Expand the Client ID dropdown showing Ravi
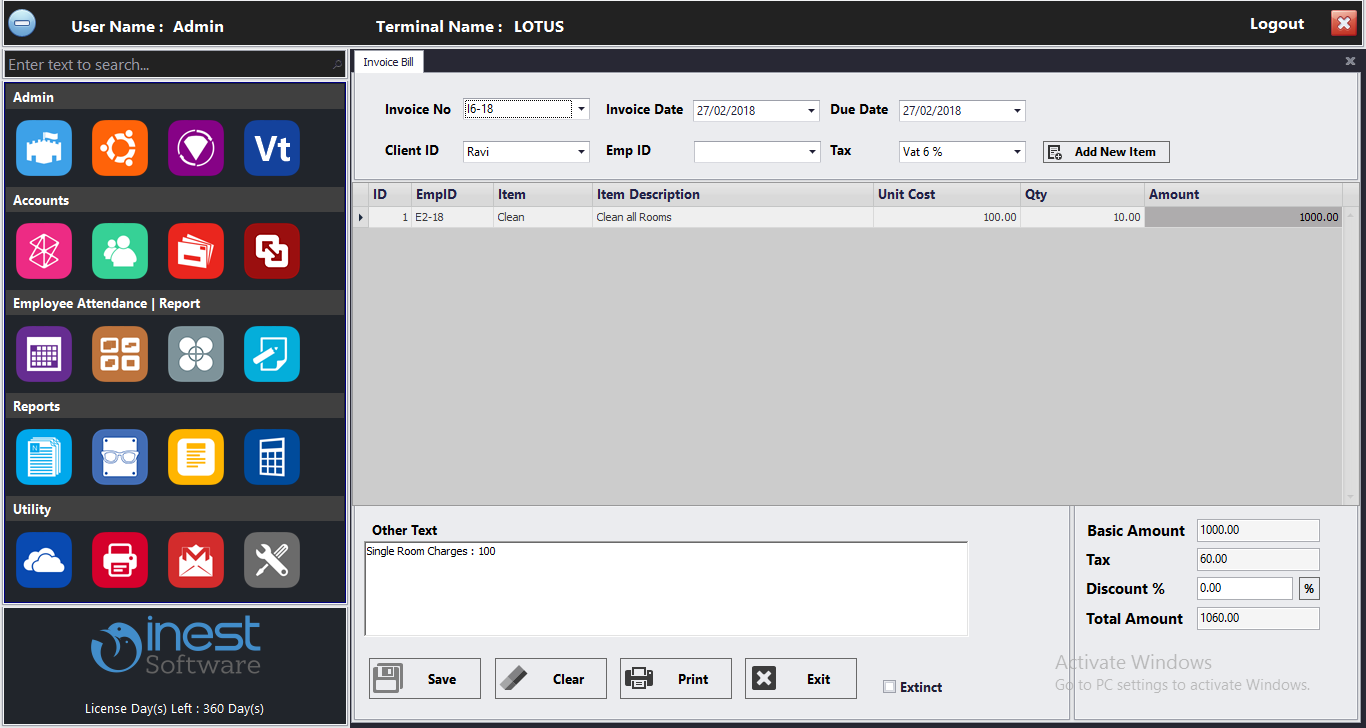The height and width of the screenshot is (728, 1366). click(582, 152)
